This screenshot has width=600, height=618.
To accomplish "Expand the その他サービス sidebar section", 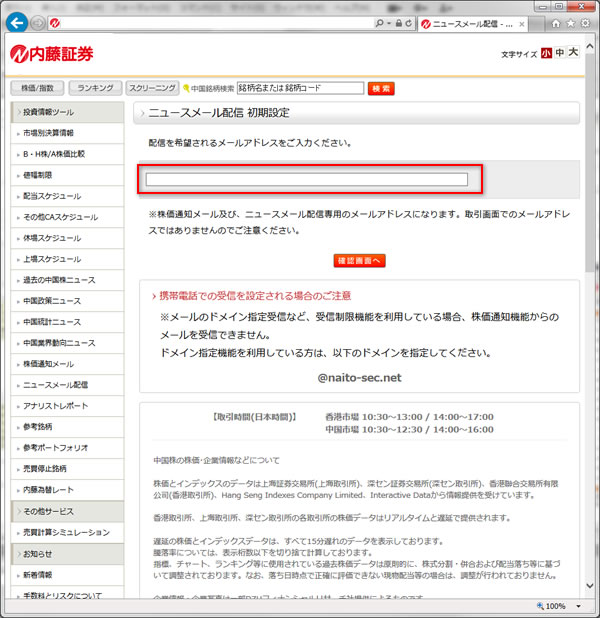I will point(67,512).
